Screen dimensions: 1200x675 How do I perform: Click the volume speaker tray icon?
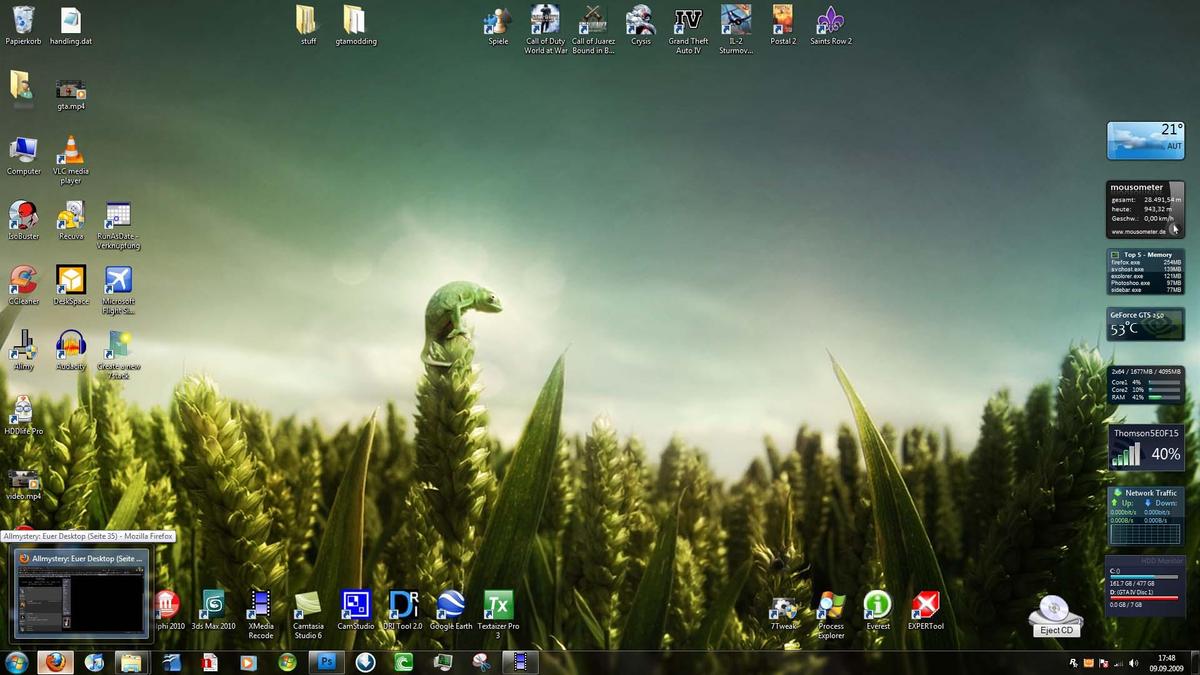[1133, 662]
